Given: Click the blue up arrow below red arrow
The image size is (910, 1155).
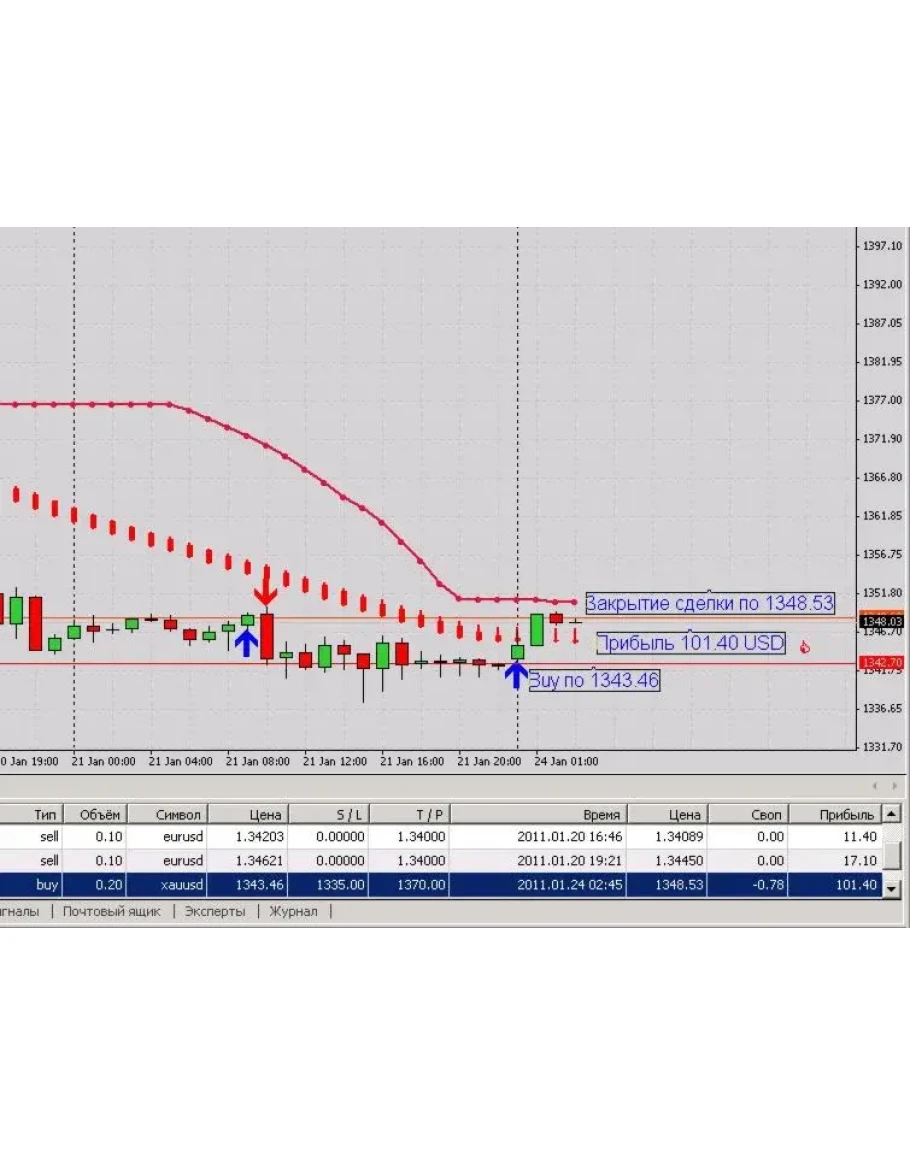Looking at the screenshot, I should point(246,641).
